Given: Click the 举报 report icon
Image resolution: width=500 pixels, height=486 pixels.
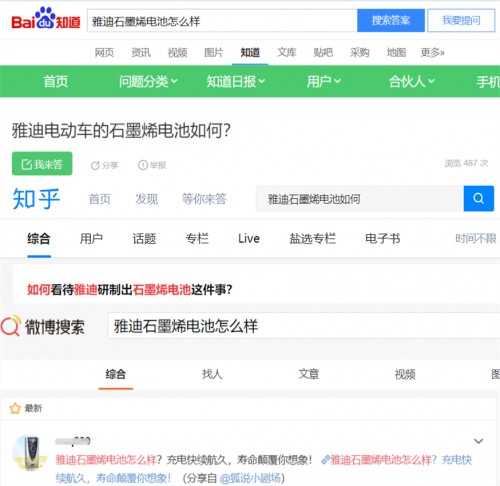Looking at the screenshot, I should point(143,165).
